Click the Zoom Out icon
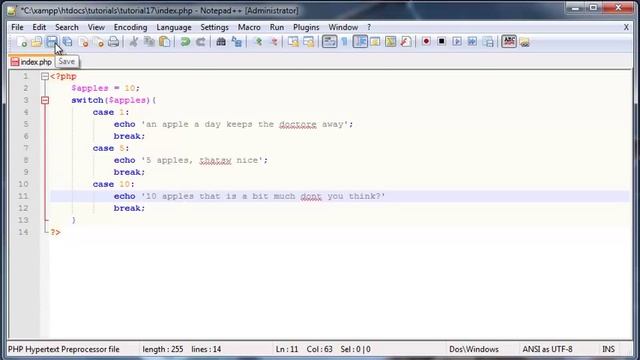 (x=274, y=42)
